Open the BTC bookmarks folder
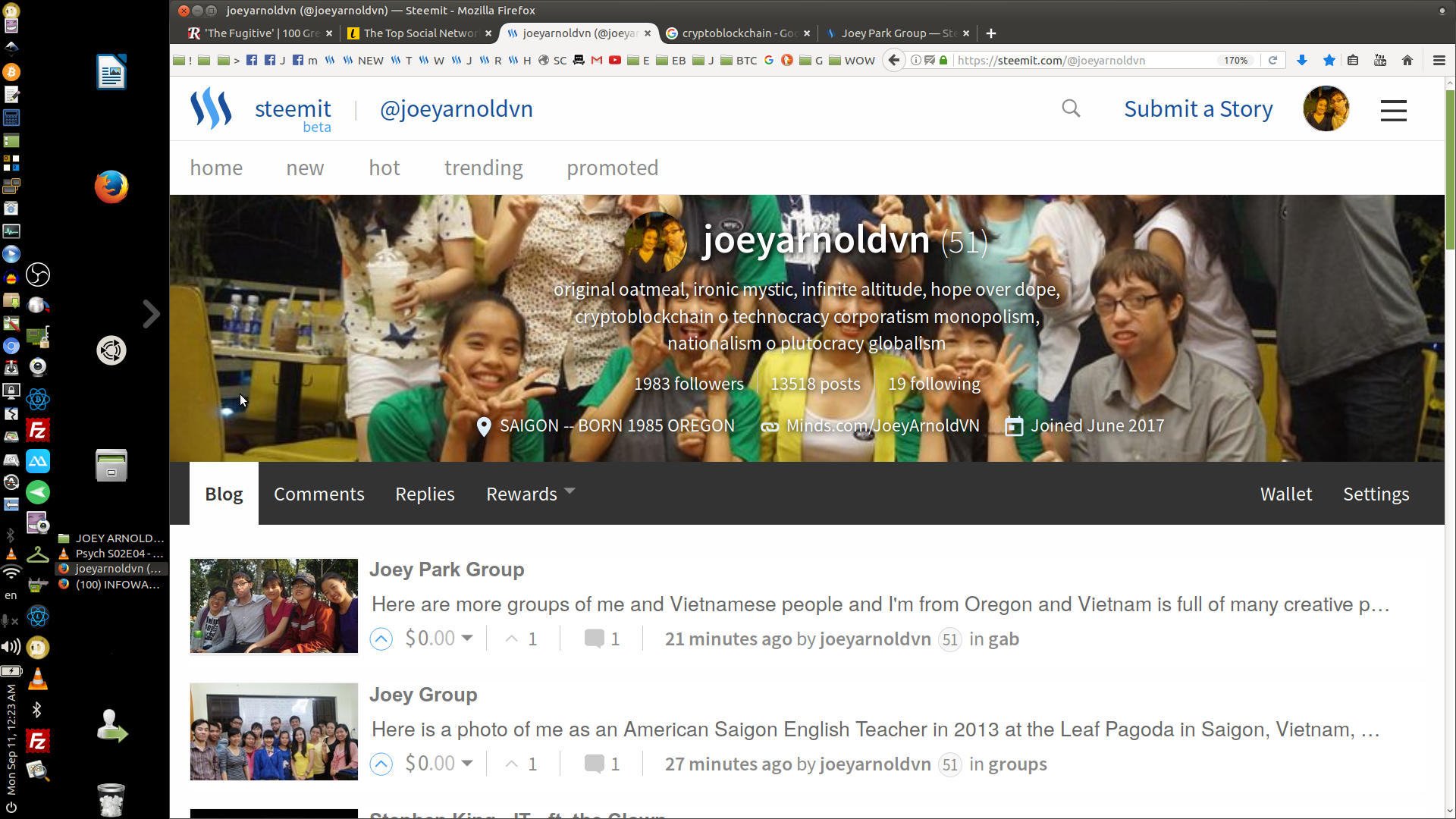Screen dimensions: 1456x819 coord(739,60)
